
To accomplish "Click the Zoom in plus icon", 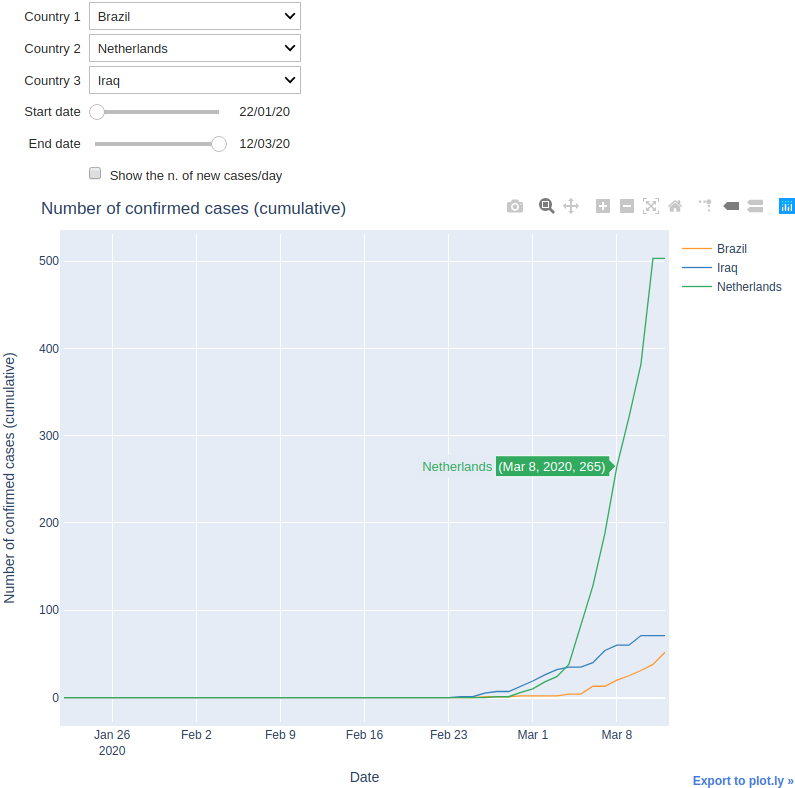I will [603, 206].
